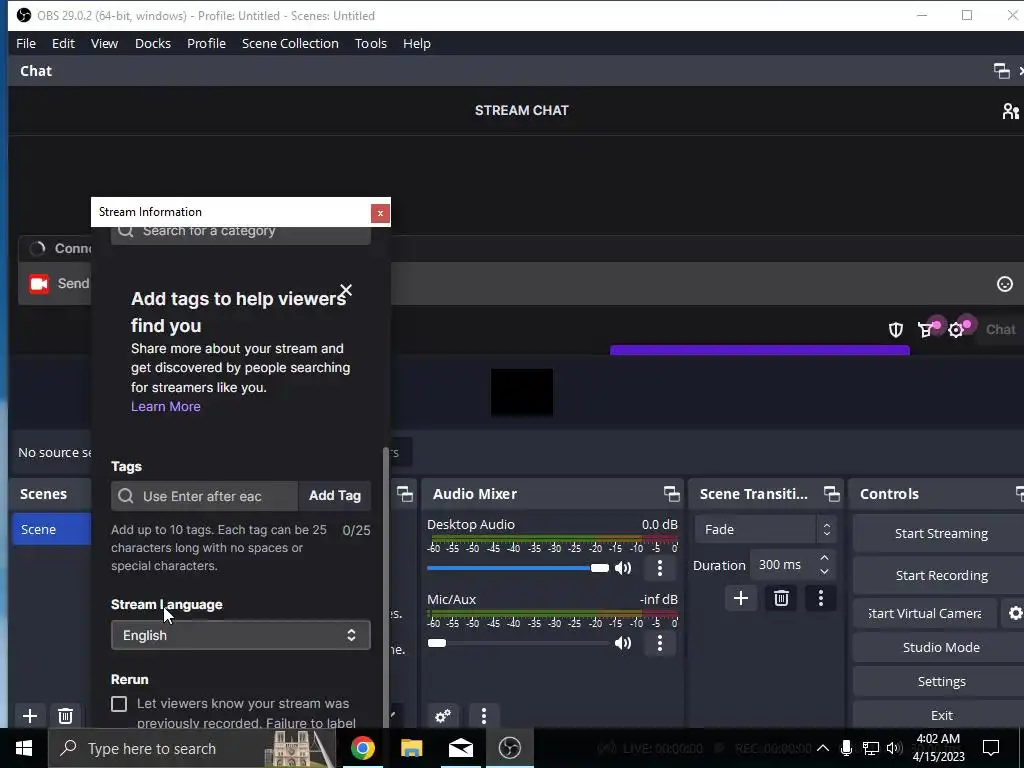Float the Audio Mixer dock

tap(671, 494)
